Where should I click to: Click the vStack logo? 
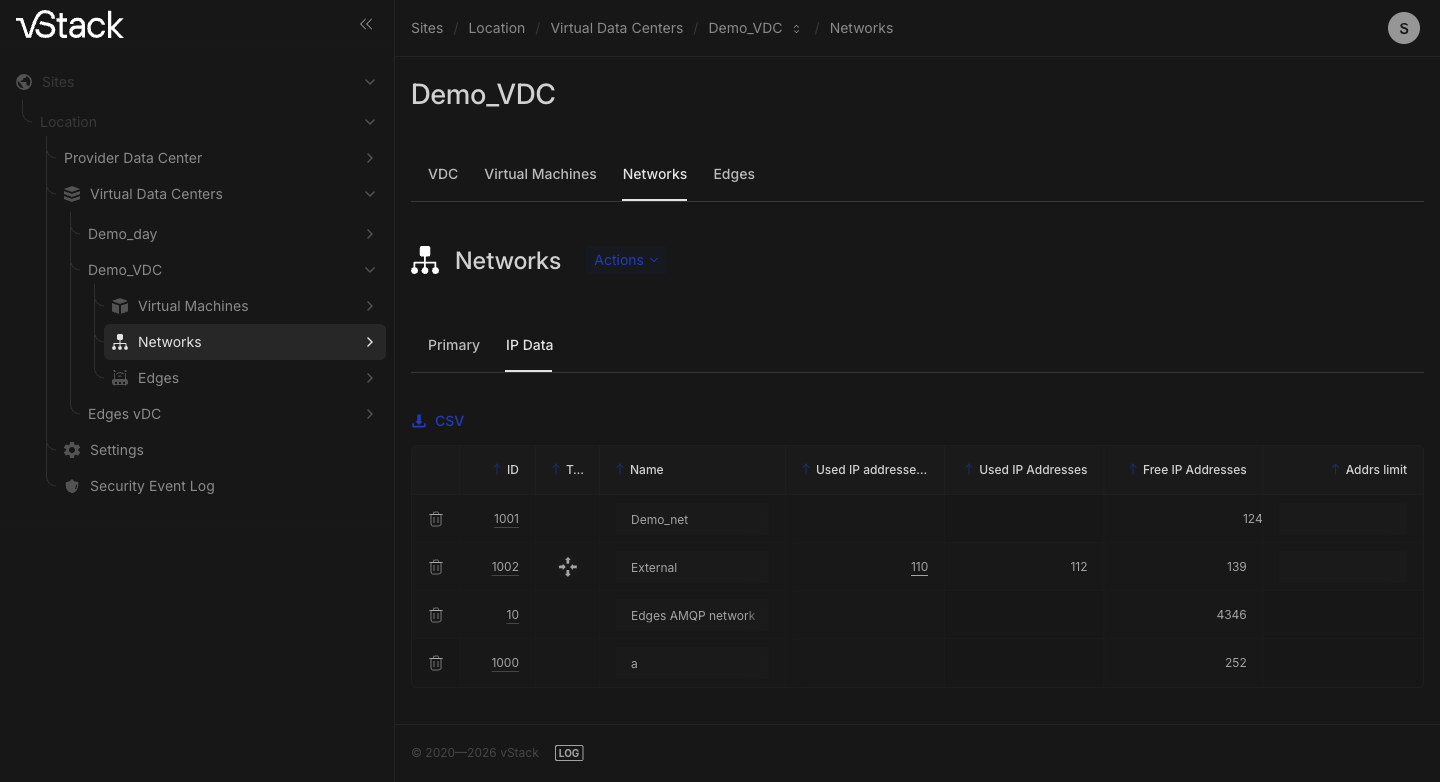pyautogui.click(x=70, y=25)
